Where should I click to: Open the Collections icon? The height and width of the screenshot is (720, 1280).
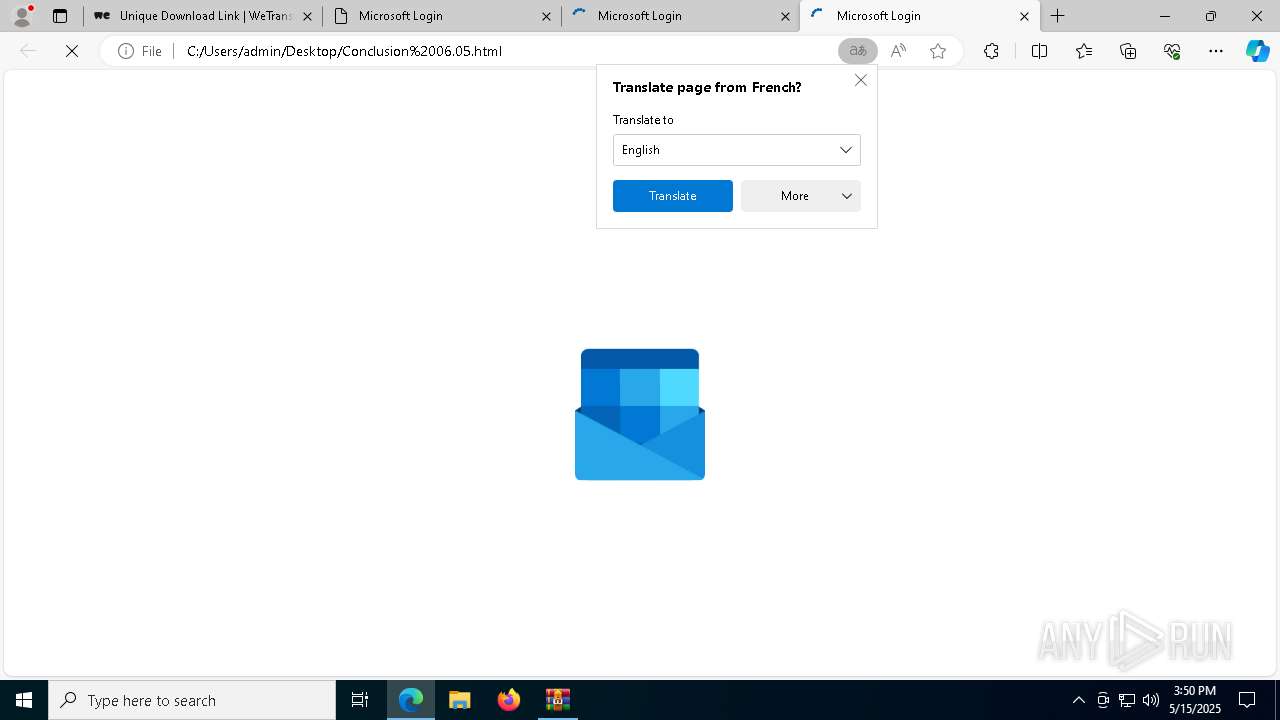coord(1128,51)
